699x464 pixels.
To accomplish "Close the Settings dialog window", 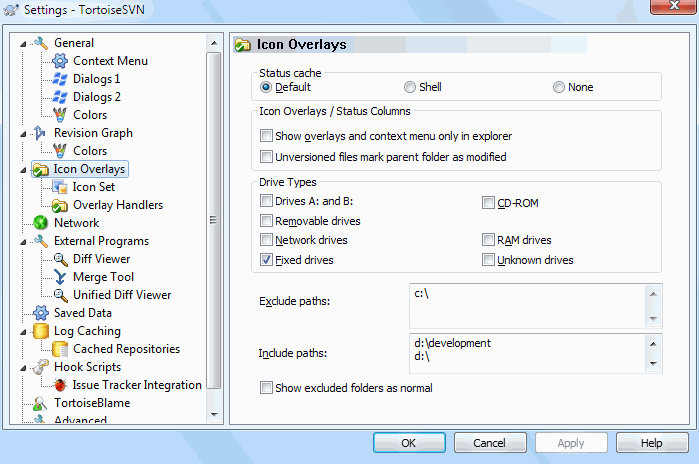I will coord(674,6).
